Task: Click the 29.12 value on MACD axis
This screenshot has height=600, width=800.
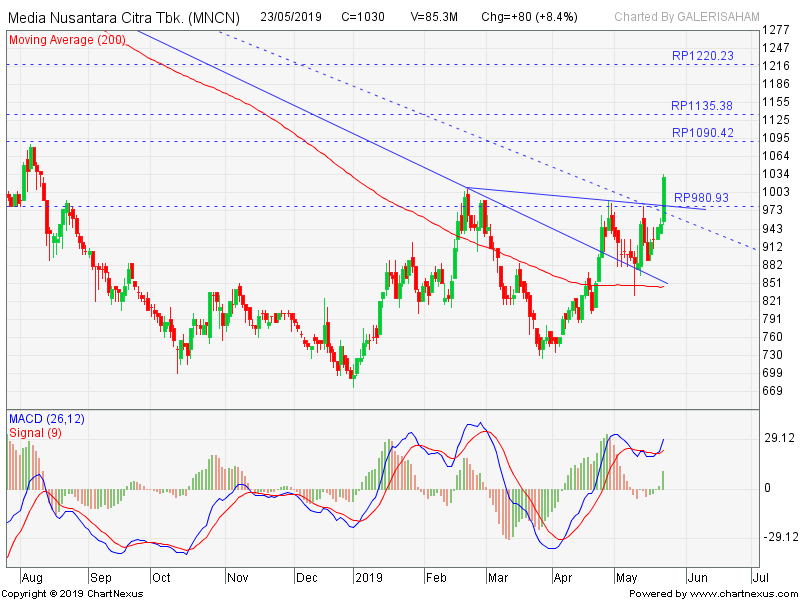Action: pos(779,438)
